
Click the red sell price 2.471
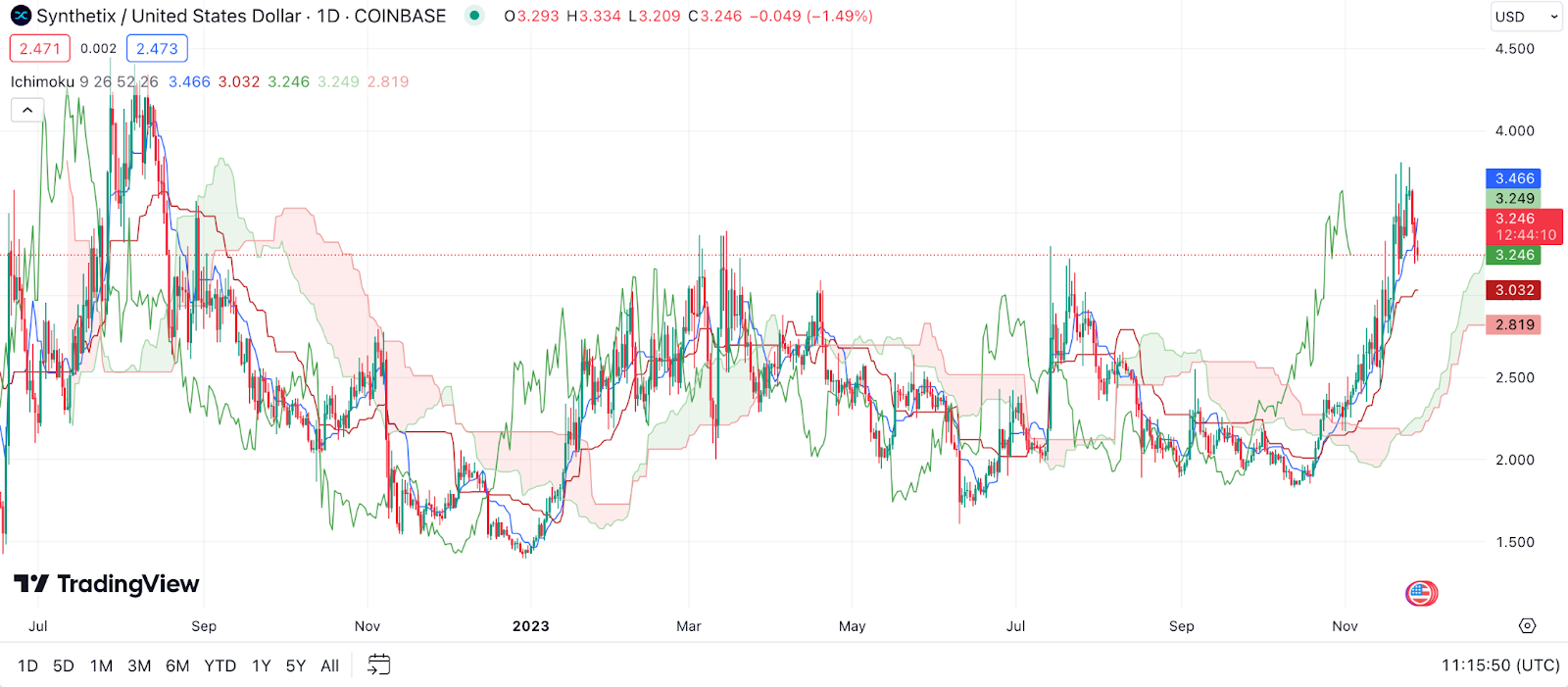[40, 48]
